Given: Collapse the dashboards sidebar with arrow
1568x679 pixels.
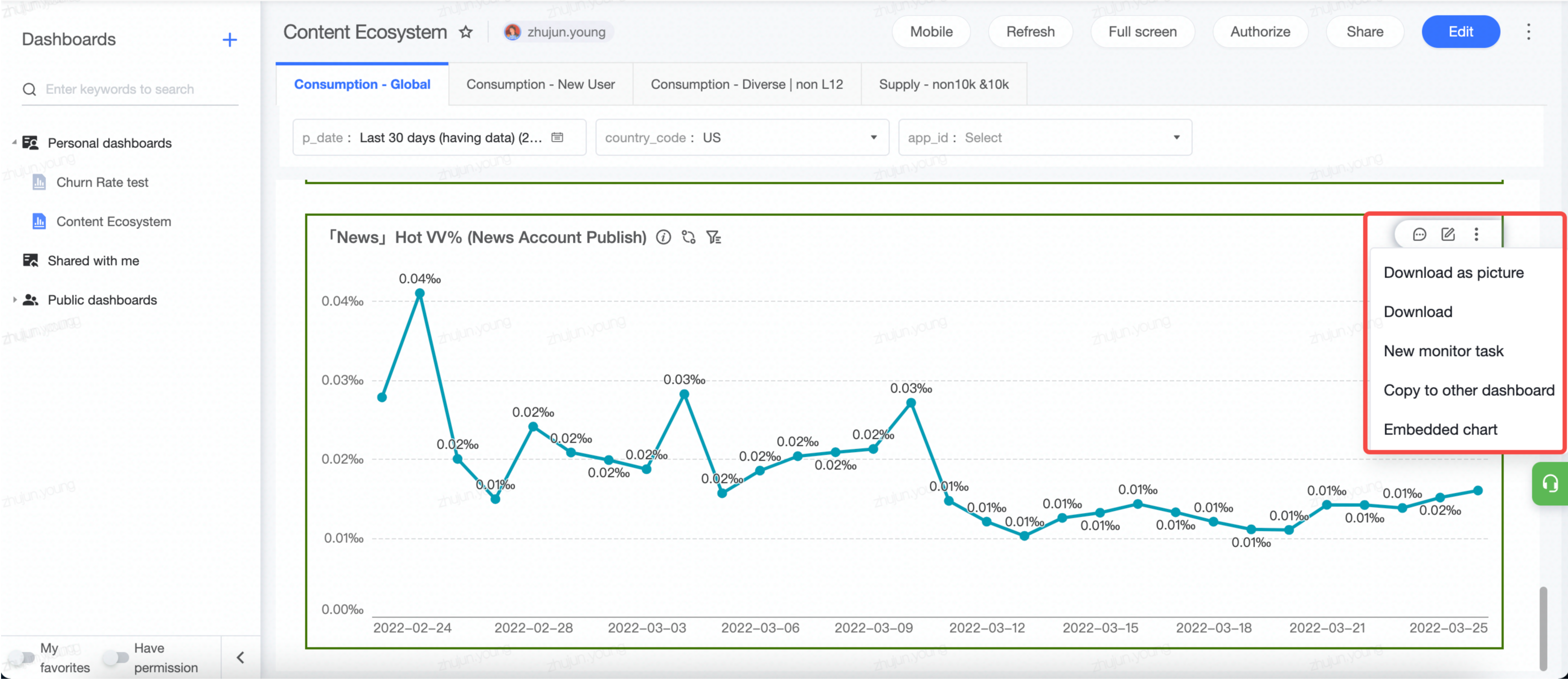Looking at the screenshot, I should pos(240,658).
